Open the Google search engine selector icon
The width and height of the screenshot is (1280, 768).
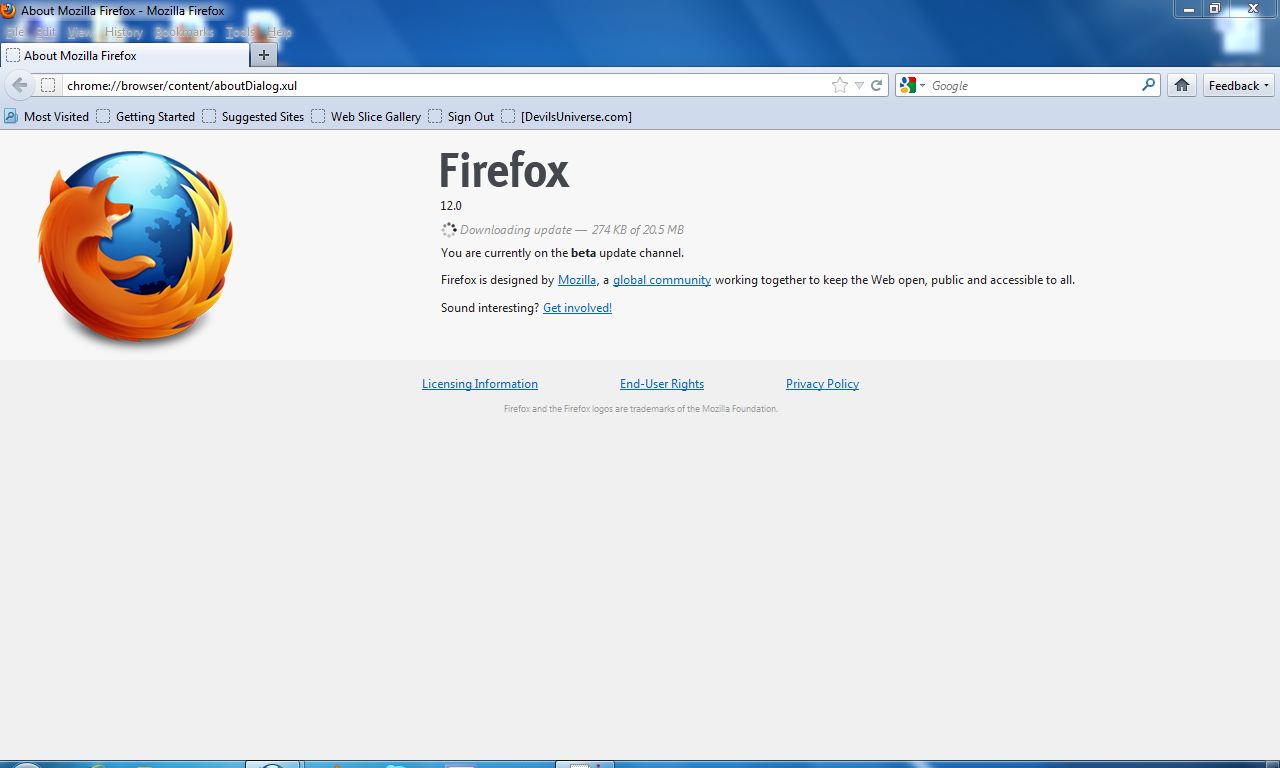(912, 85)
